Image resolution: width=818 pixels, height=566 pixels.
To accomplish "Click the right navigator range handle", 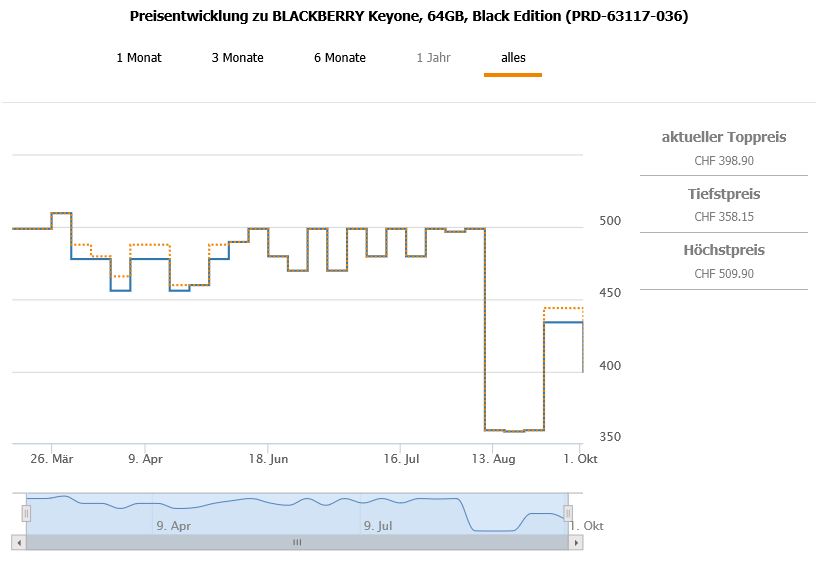I will pyautogui.click(x=568, y=513).
